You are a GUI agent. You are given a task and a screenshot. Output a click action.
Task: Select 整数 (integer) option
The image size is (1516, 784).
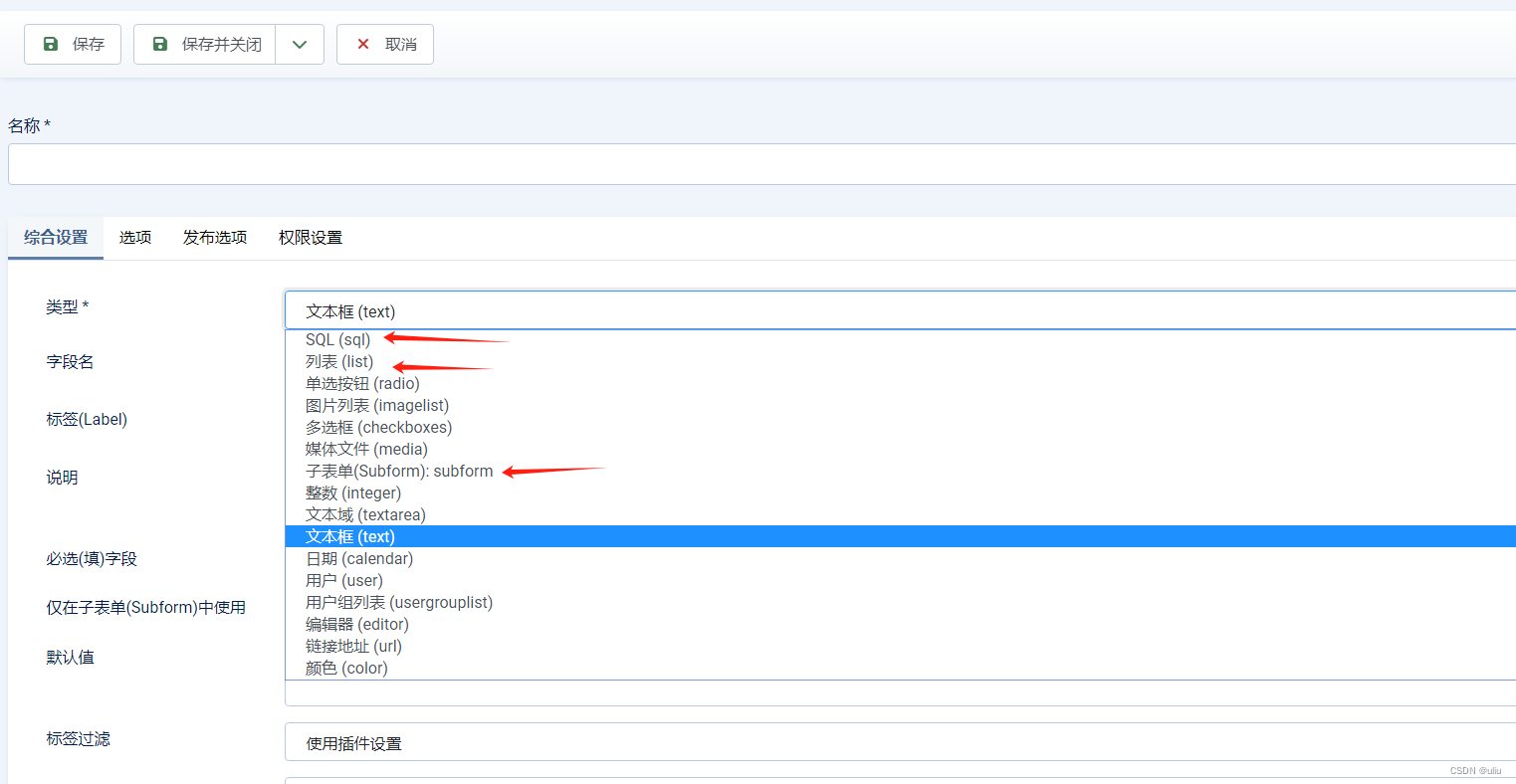[900, 493]
